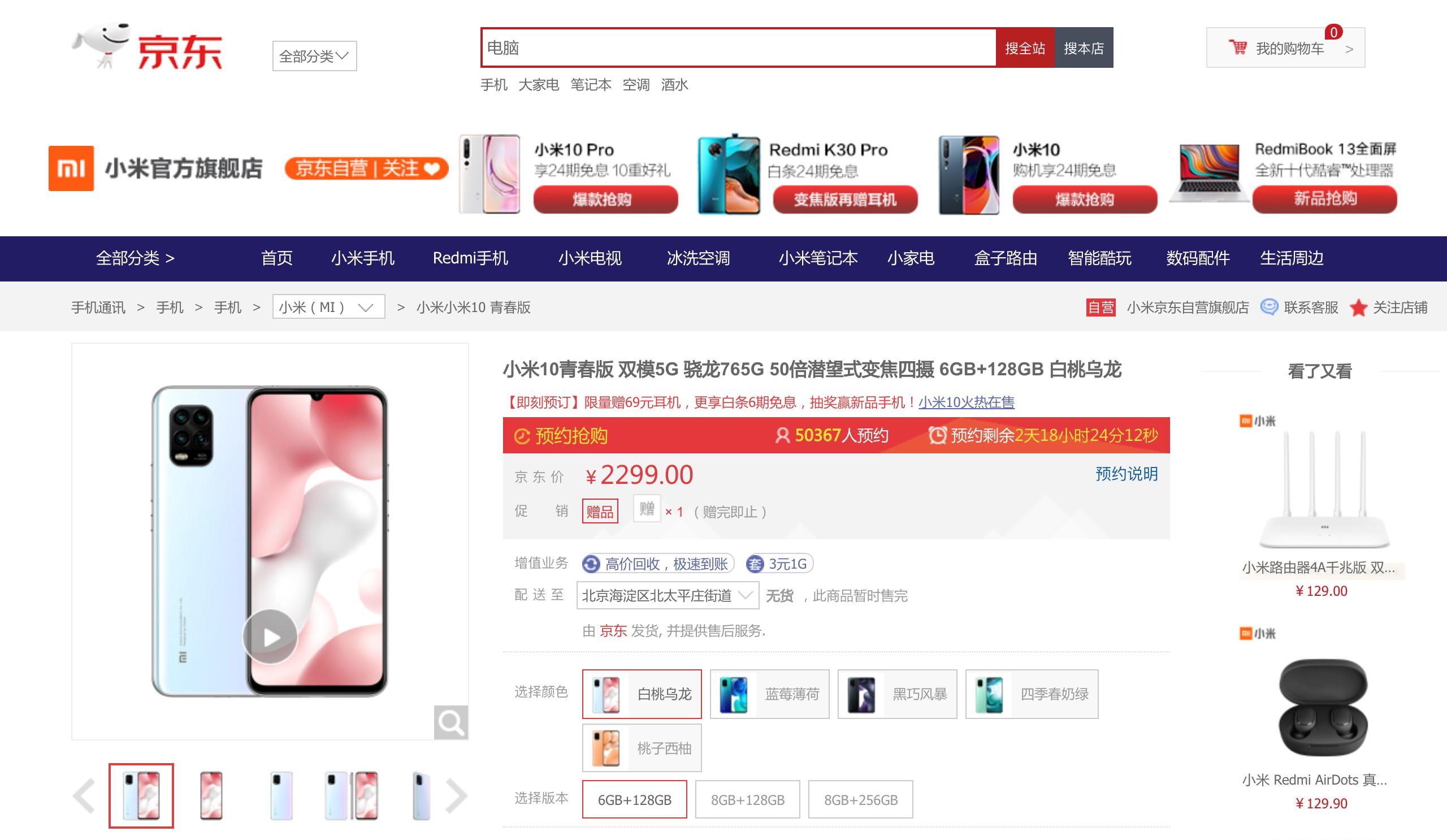Go to 小米笔记本 navigation tab
This screenshot has width=1447, height=840.
pyautogui.click(x=818, y=258)
